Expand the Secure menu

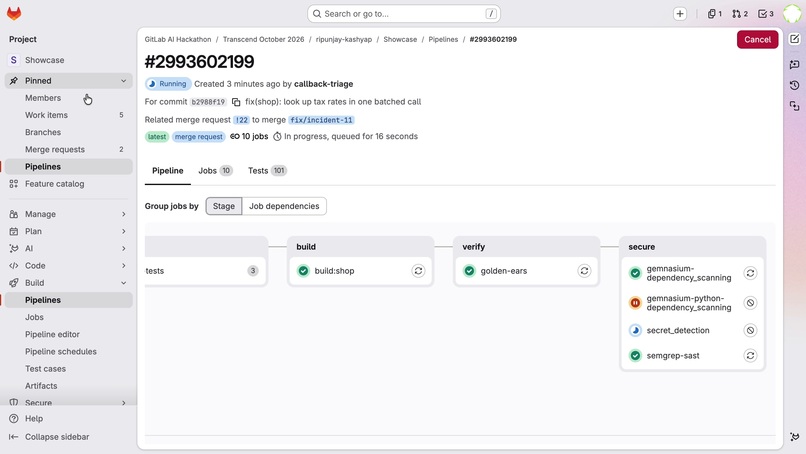68,403
